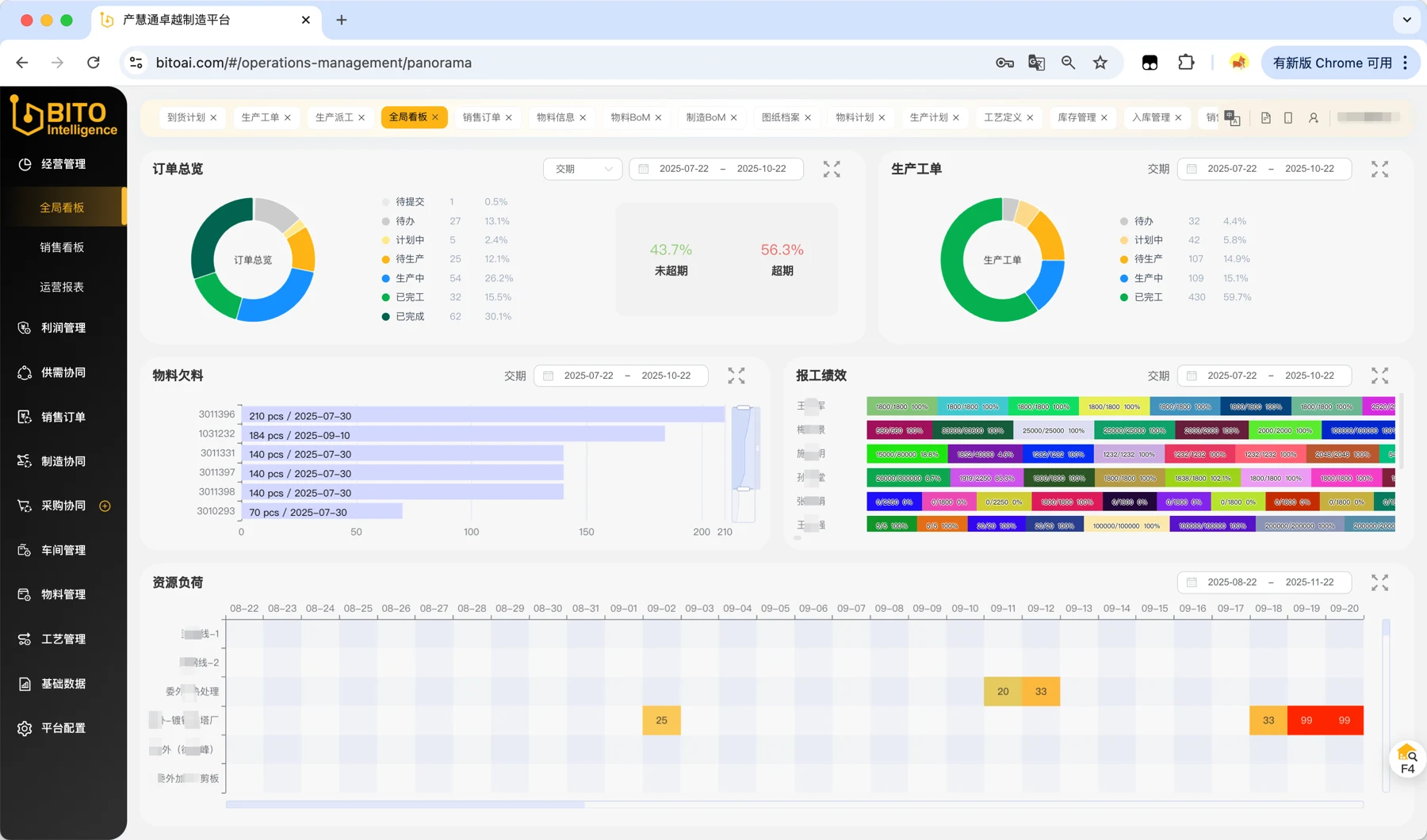The height and width of the screenshot is (840, 1427).
Task: Open 车间管理 in sidebar
Action: pos(63,550)
